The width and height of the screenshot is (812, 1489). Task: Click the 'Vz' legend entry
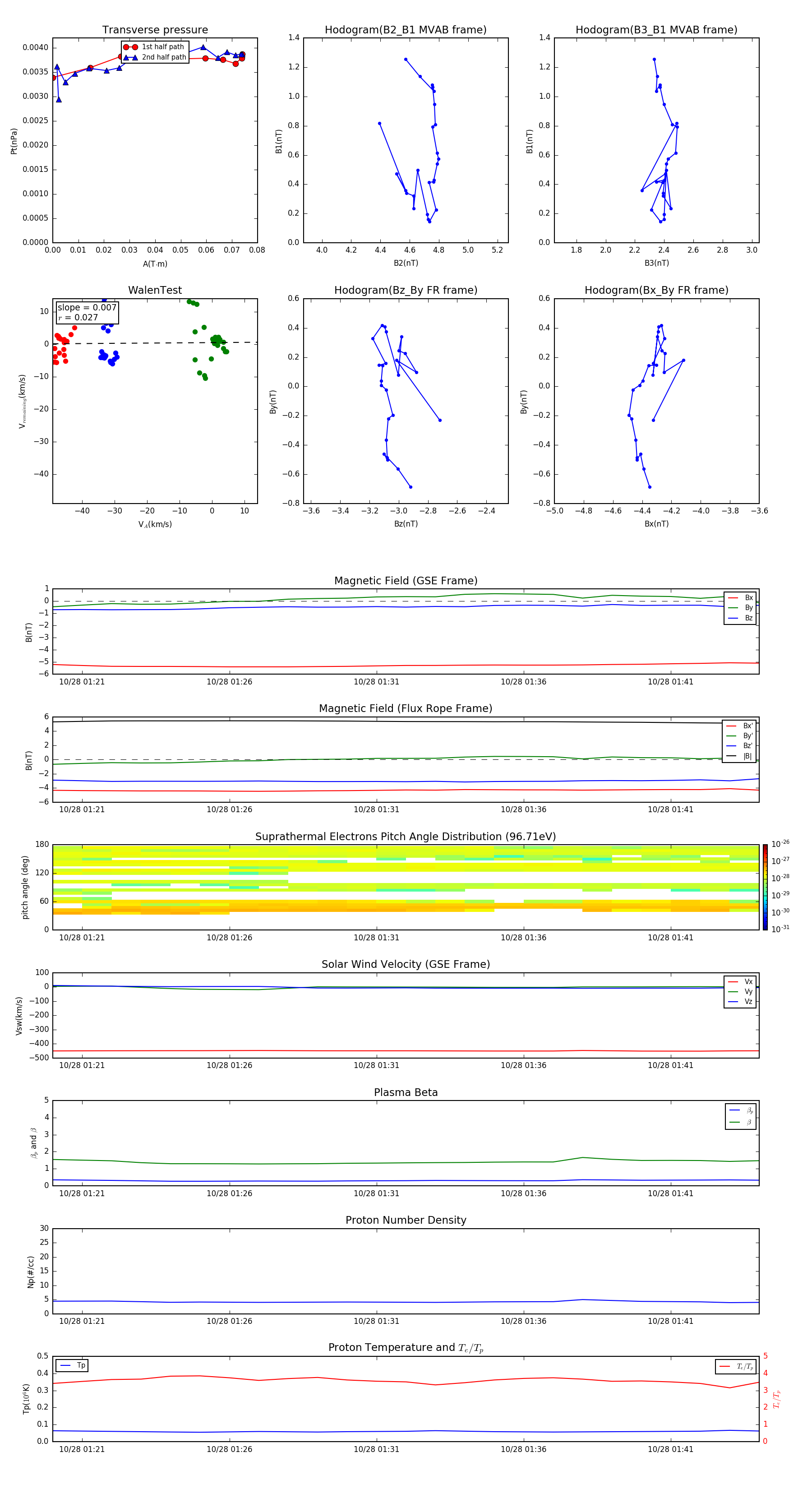coord(740,1002)
